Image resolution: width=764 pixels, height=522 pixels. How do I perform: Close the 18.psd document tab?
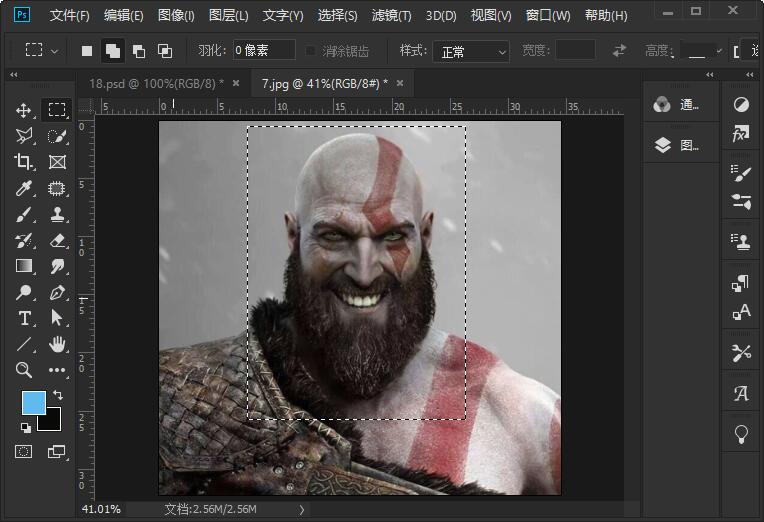pos(236,83)
